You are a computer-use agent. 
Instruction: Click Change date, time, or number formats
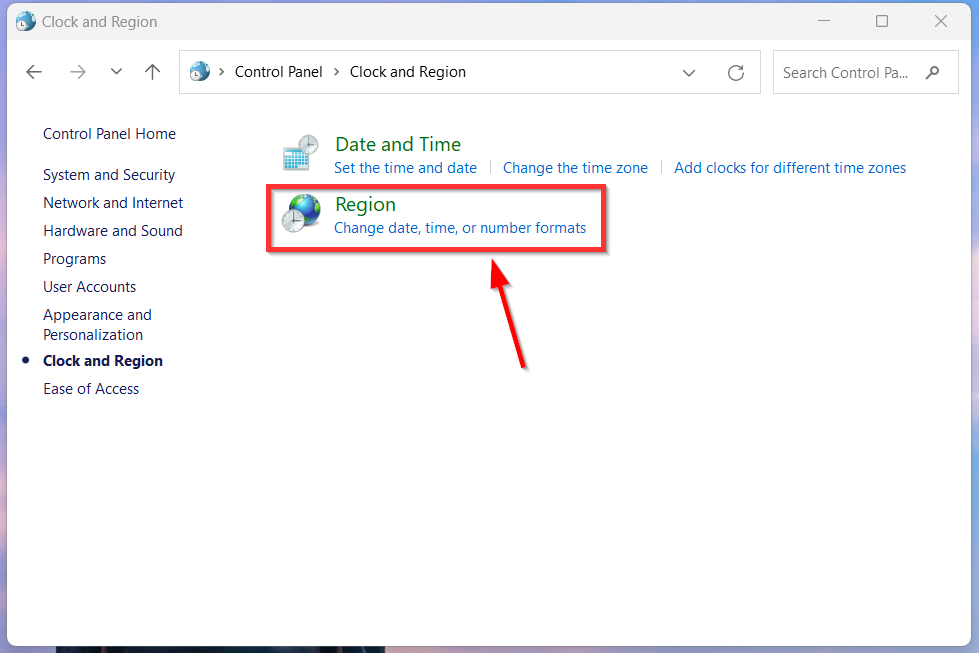460,228
